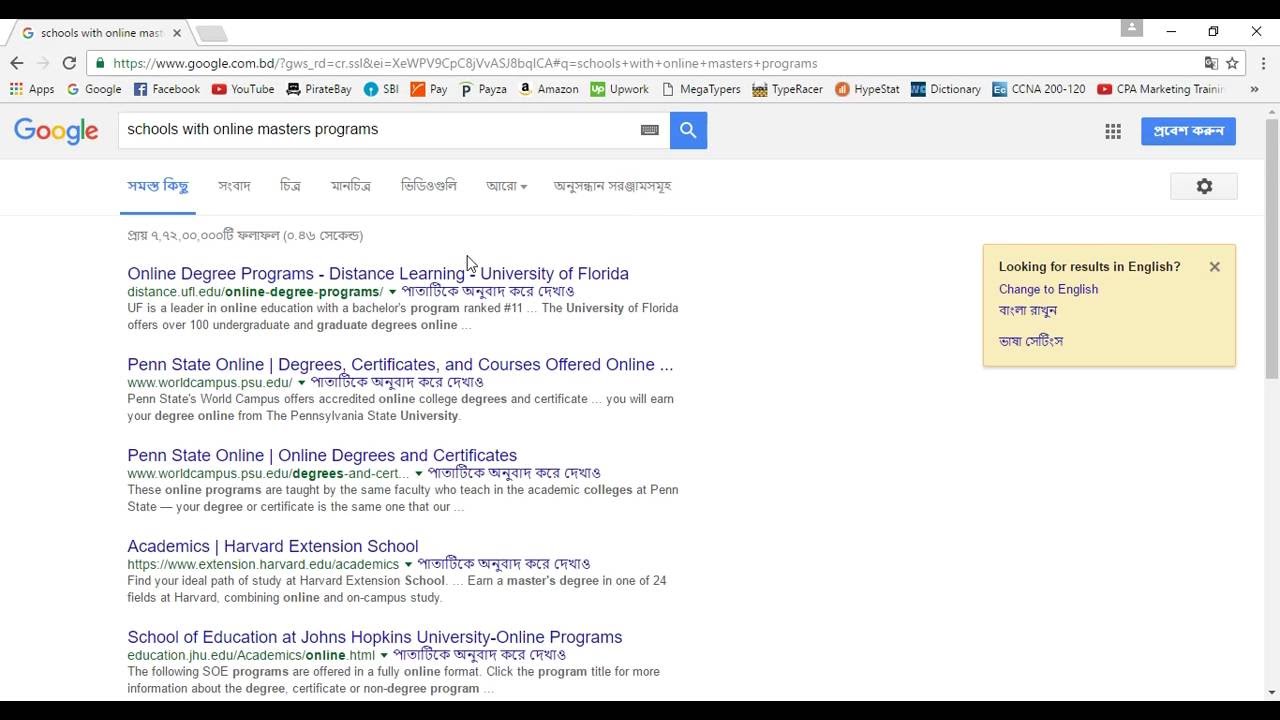Open the YouTube bookmark

pos(243,89)
